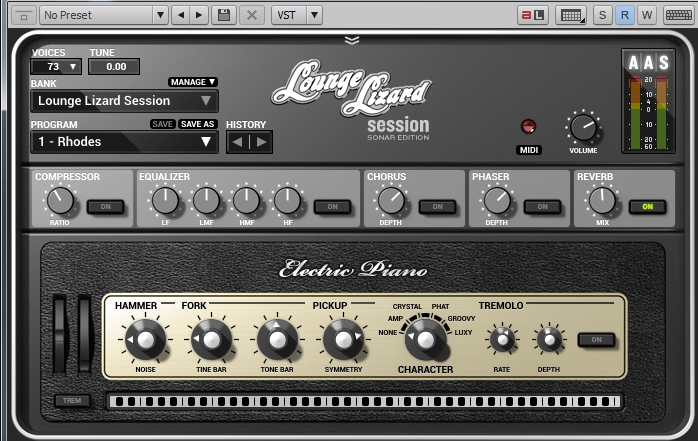The width and height of the screenshot is (698, 441).
Task: Click the Tremolo Depth knob
Action: [x=549, y=340]
